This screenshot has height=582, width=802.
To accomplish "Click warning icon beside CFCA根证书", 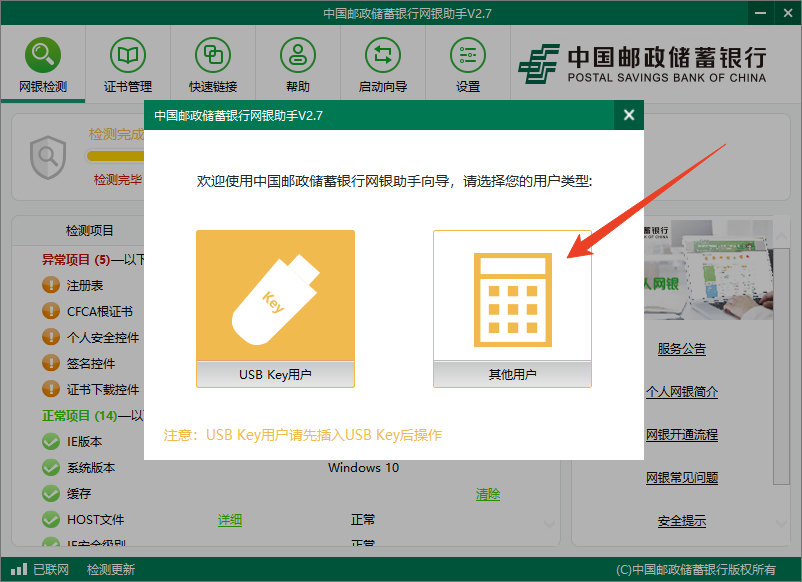I will 51,310.
